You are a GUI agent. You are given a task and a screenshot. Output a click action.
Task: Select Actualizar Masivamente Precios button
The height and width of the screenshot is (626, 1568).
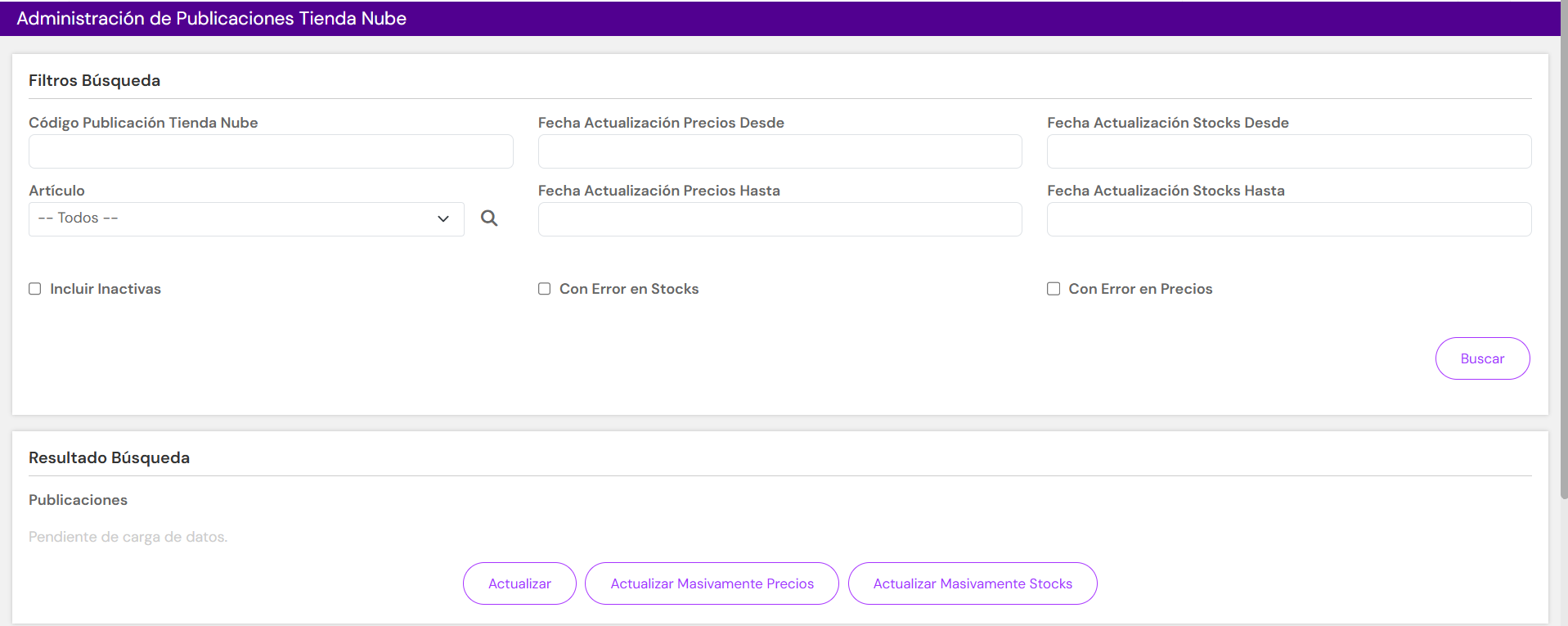tap(712, 583)
